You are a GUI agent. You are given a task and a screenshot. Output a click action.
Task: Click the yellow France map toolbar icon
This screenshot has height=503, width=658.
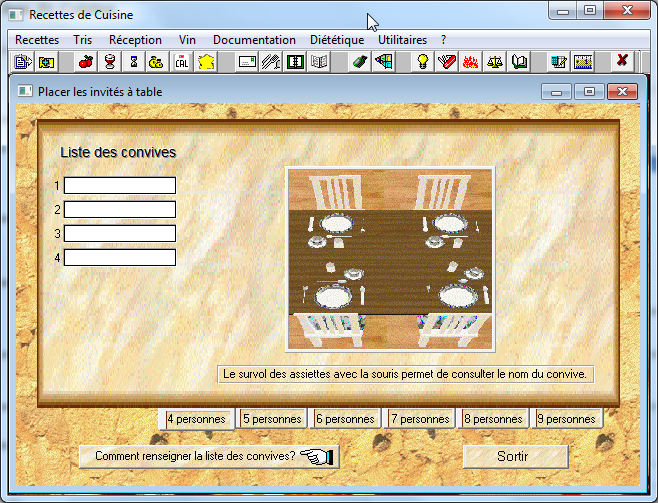[206, 62]
